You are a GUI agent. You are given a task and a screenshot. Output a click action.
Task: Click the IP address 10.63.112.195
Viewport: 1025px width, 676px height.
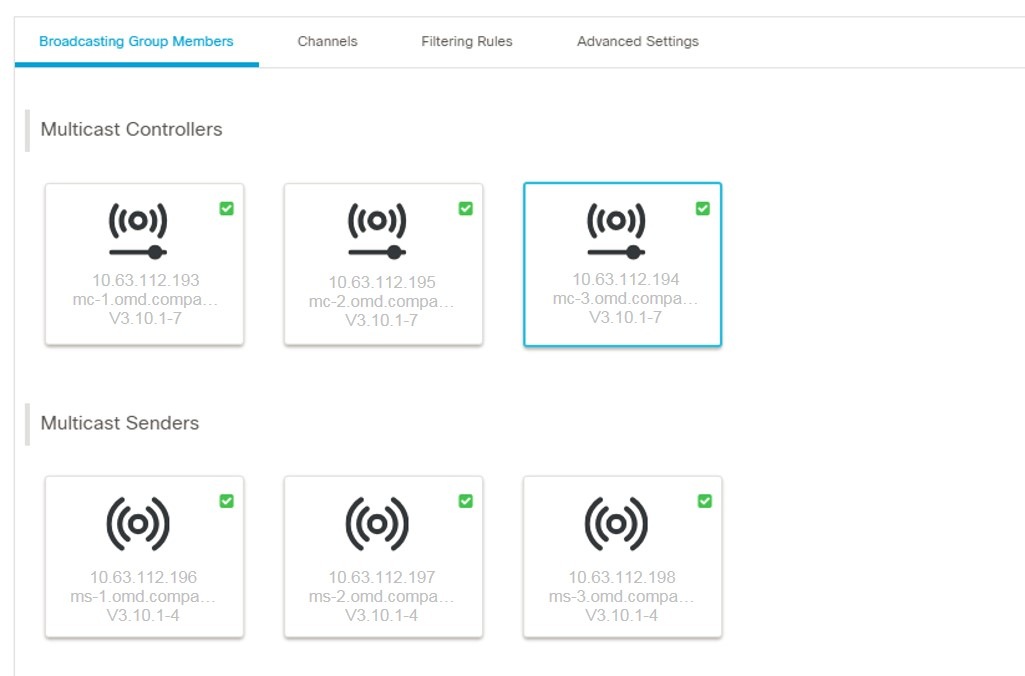coord(382,282)
